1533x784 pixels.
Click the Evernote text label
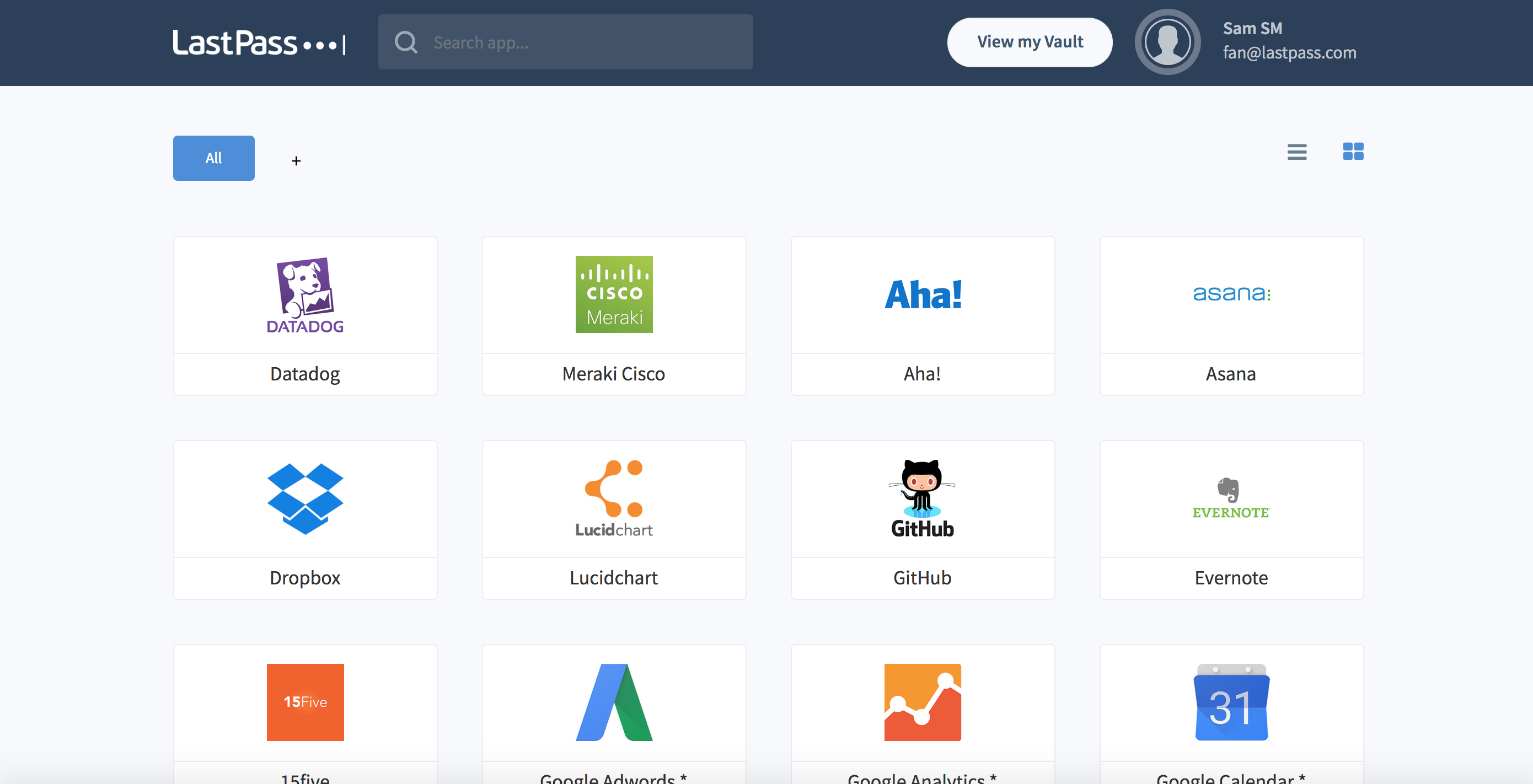pyautogui.click(x=1231, y=578)
